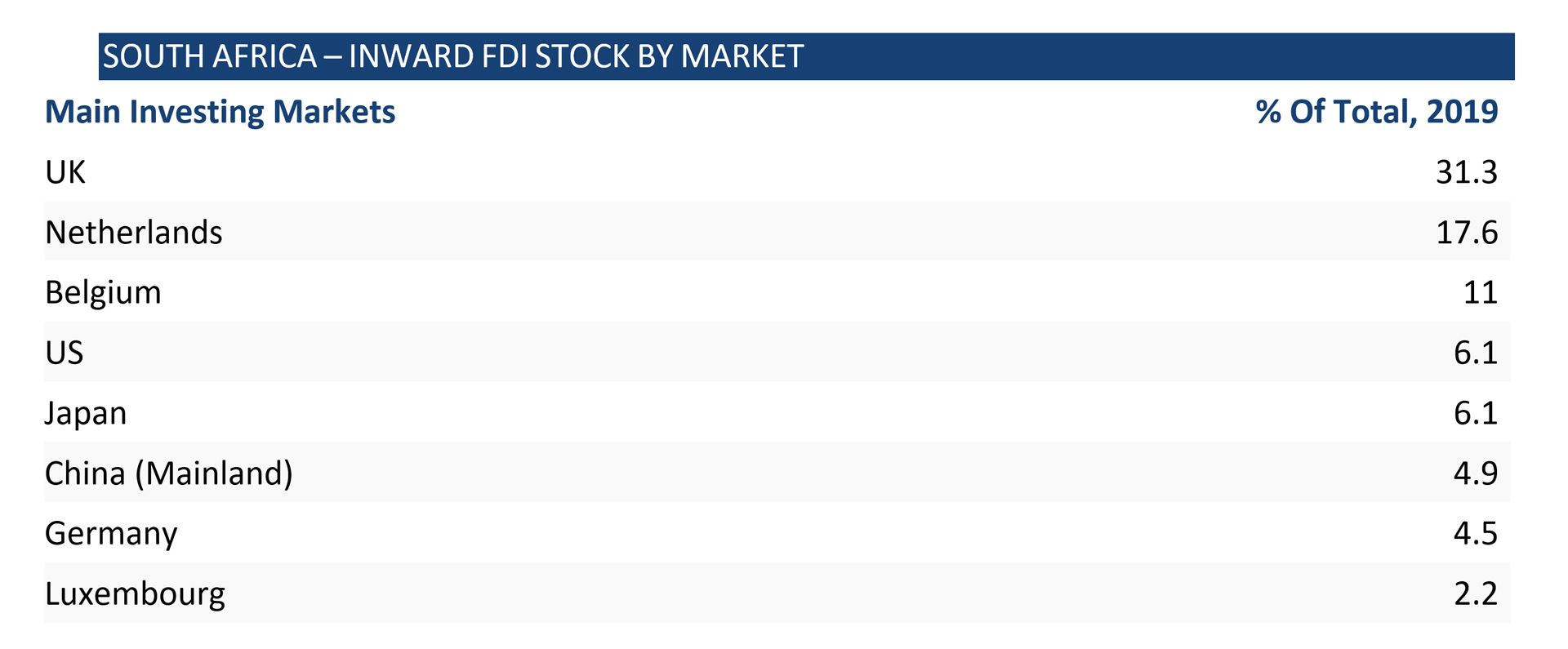
Task: Click the Japan country label
Action: [x=86, y=413]
